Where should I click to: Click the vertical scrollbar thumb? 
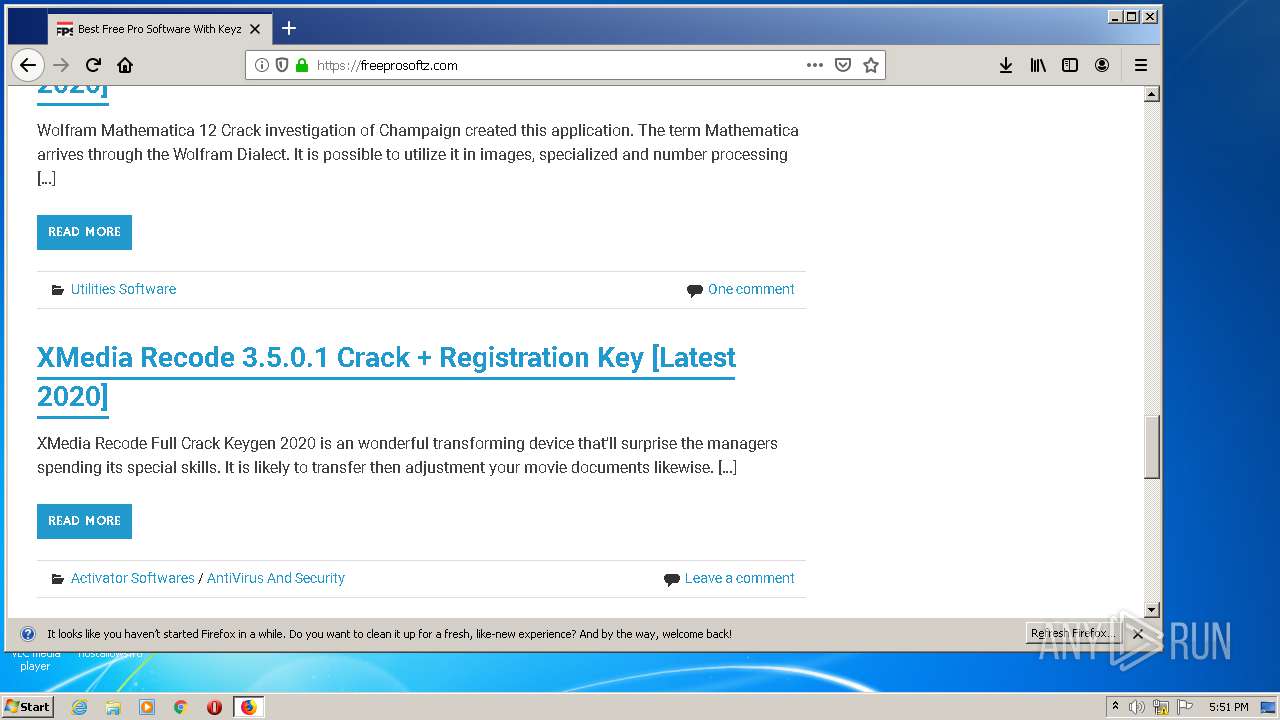(1152, 447)
